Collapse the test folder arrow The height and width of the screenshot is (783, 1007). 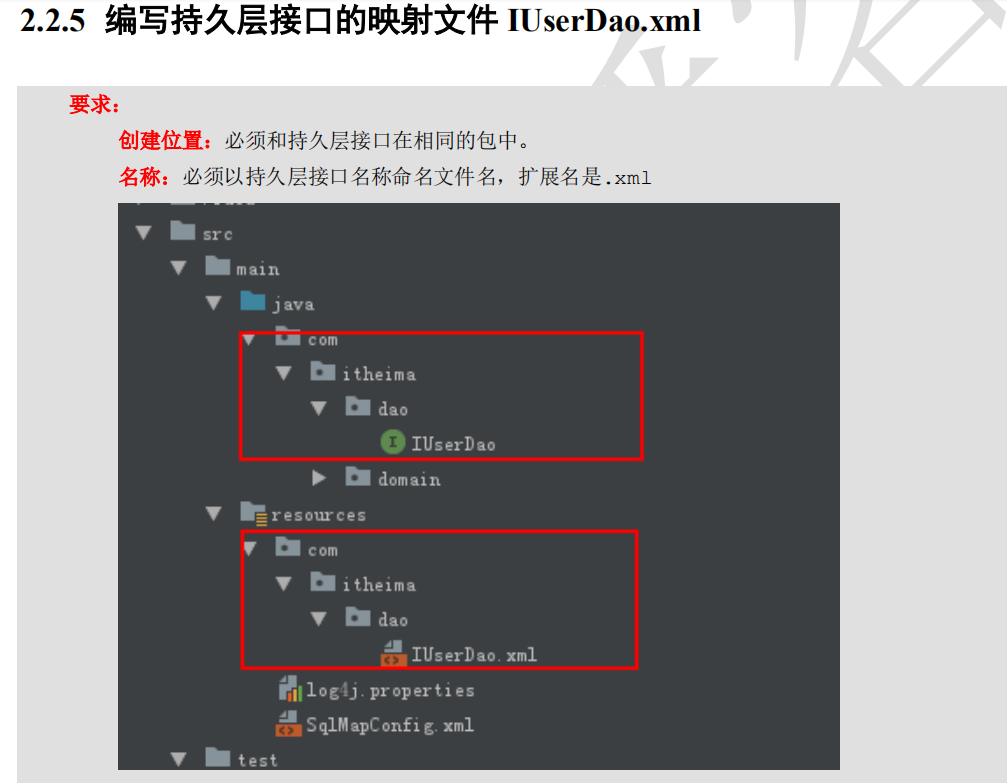coord(179,759)
